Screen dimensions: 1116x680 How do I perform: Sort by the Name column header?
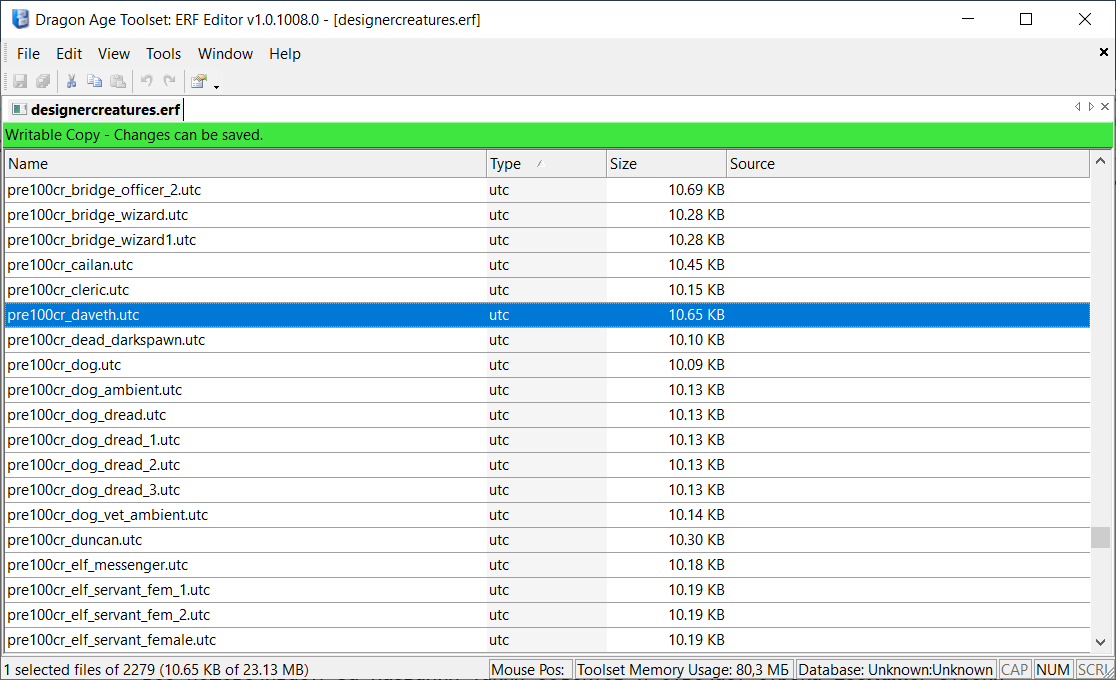(246, 164)
